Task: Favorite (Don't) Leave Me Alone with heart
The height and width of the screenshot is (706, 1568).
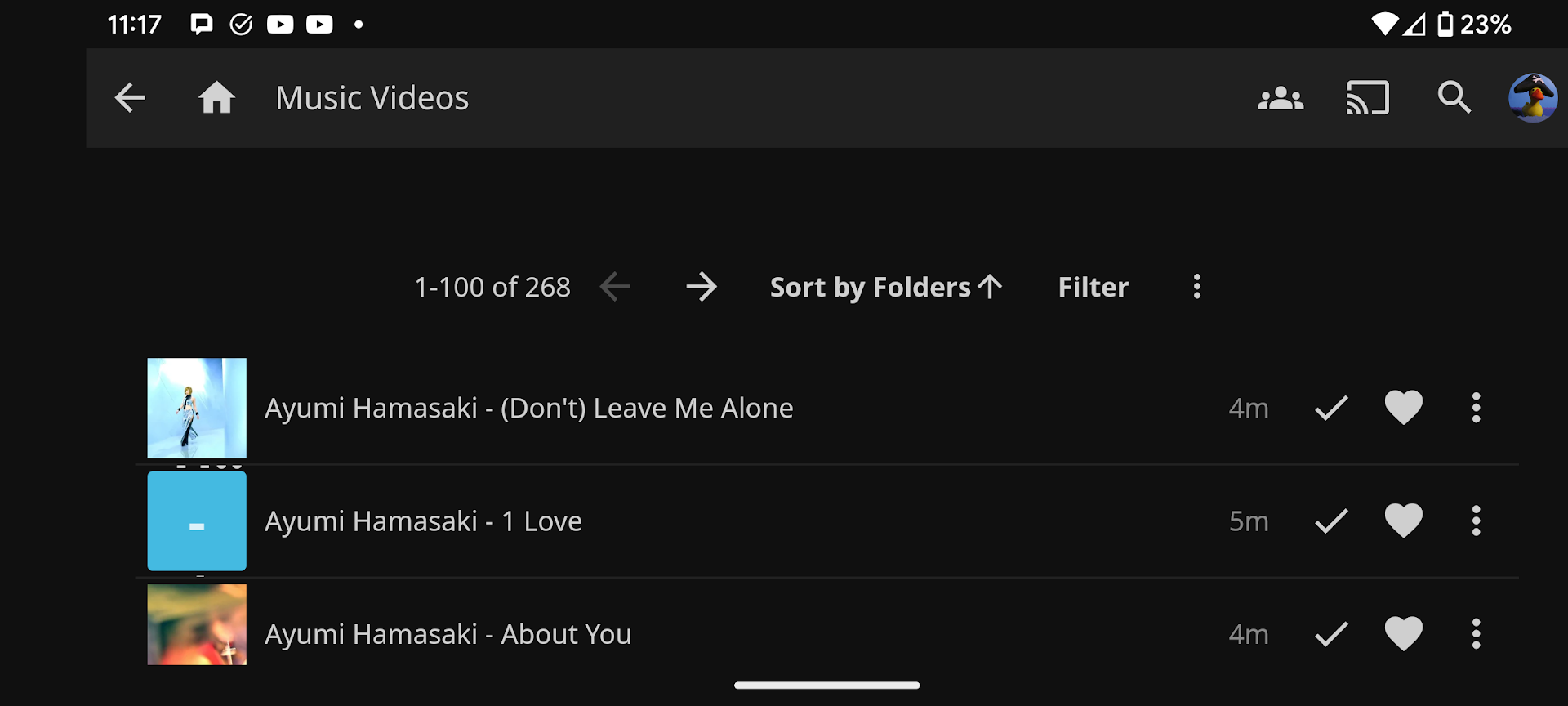Action: (x=1403, y=408)
